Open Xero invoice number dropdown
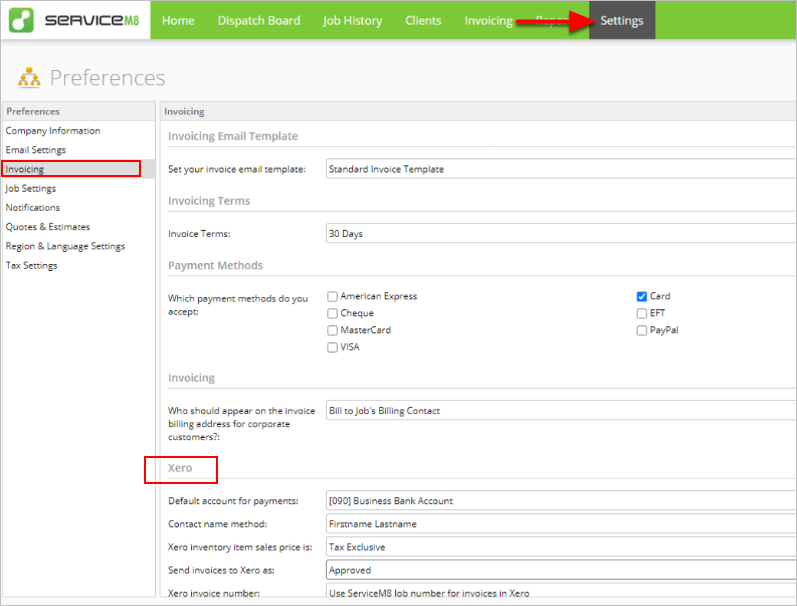The height and width of the screenshot is (606, 797). click(x=561, y=590)
